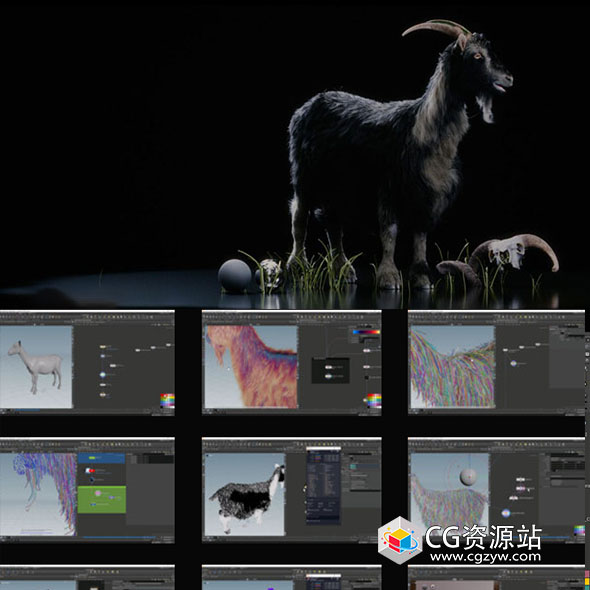Open thumbnail showing the white untextured goat model
This screenshot has height=590, width=590.
[87, 363]
